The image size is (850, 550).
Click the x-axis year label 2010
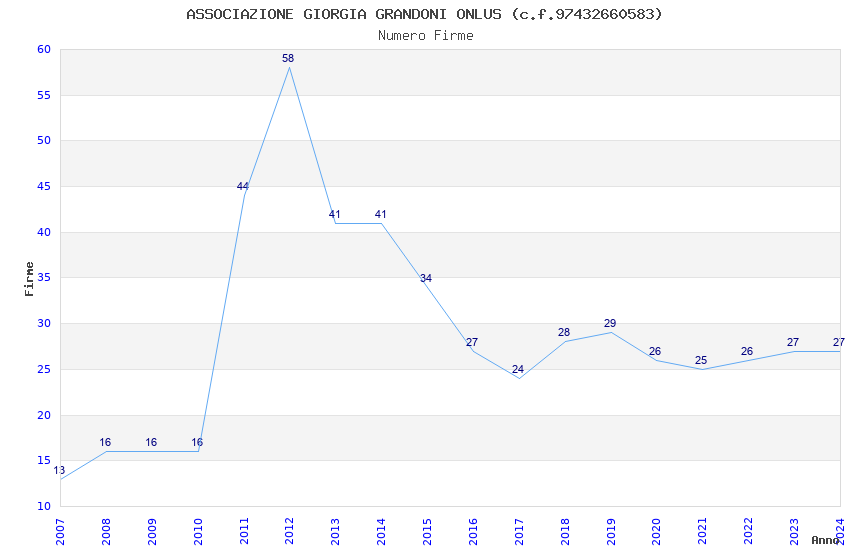pos(197,531)
